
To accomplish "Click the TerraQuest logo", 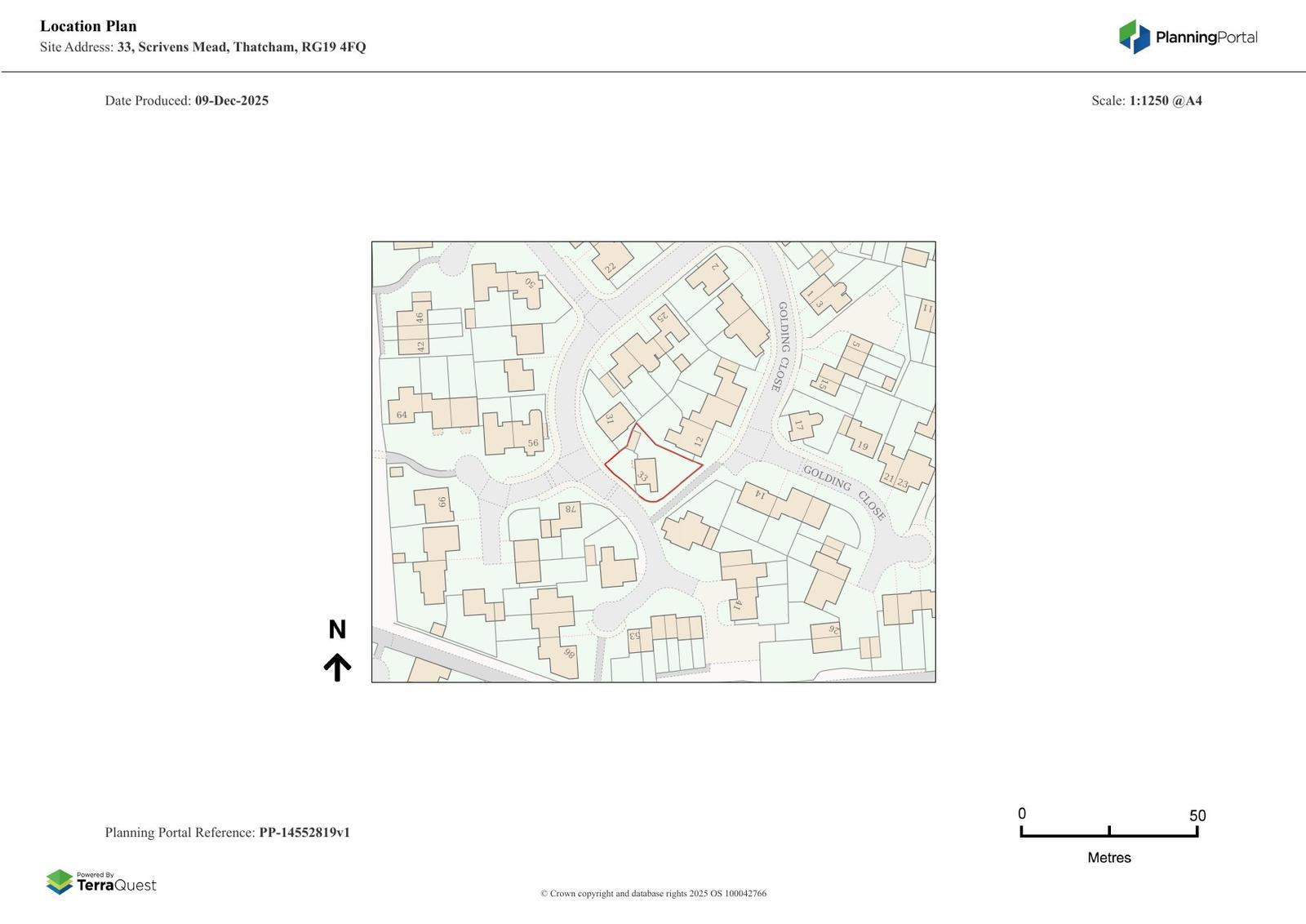I will click(101, 882).
